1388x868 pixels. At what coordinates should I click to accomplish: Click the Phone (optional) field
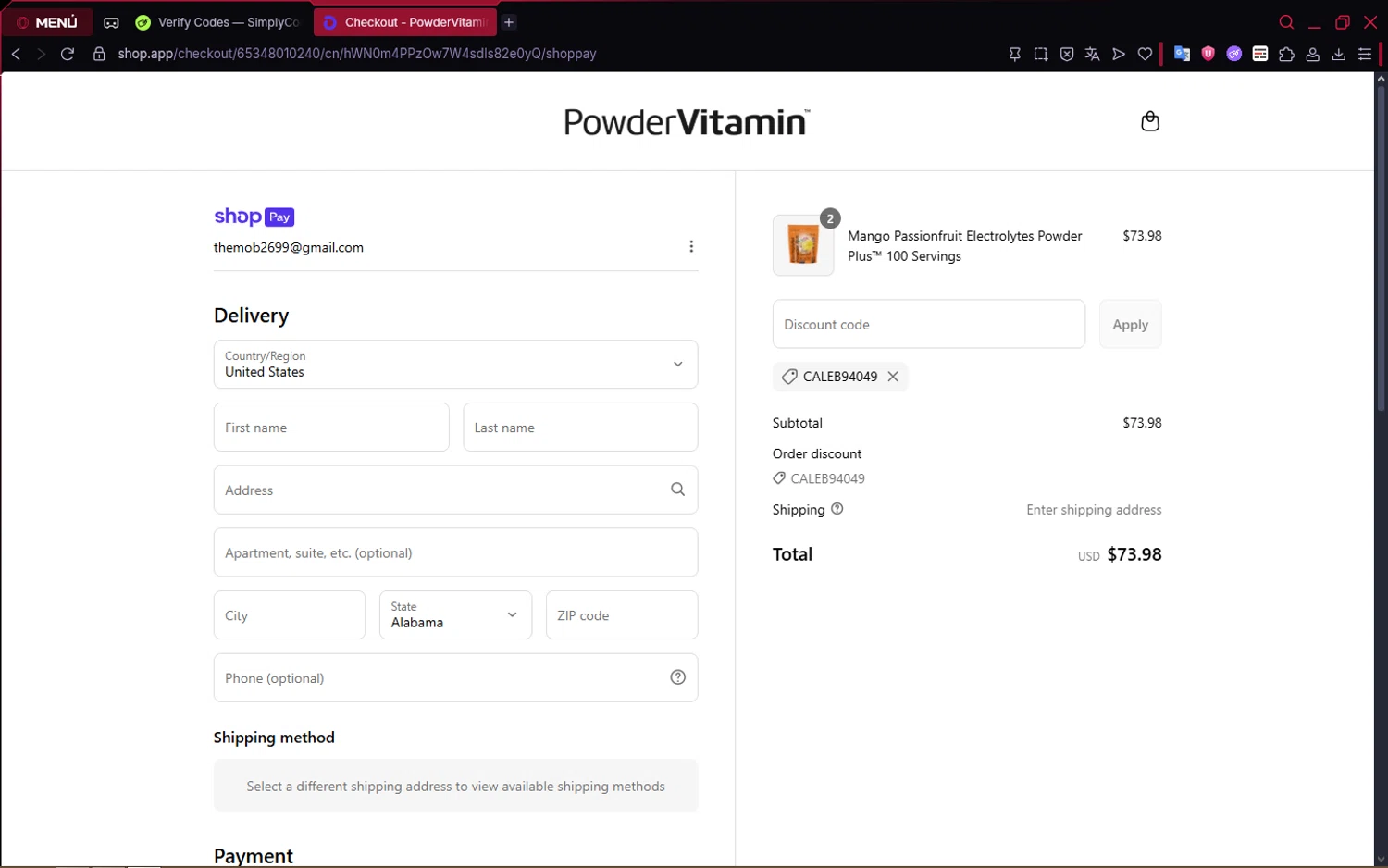pyautogui.click(x=455, y=677)
